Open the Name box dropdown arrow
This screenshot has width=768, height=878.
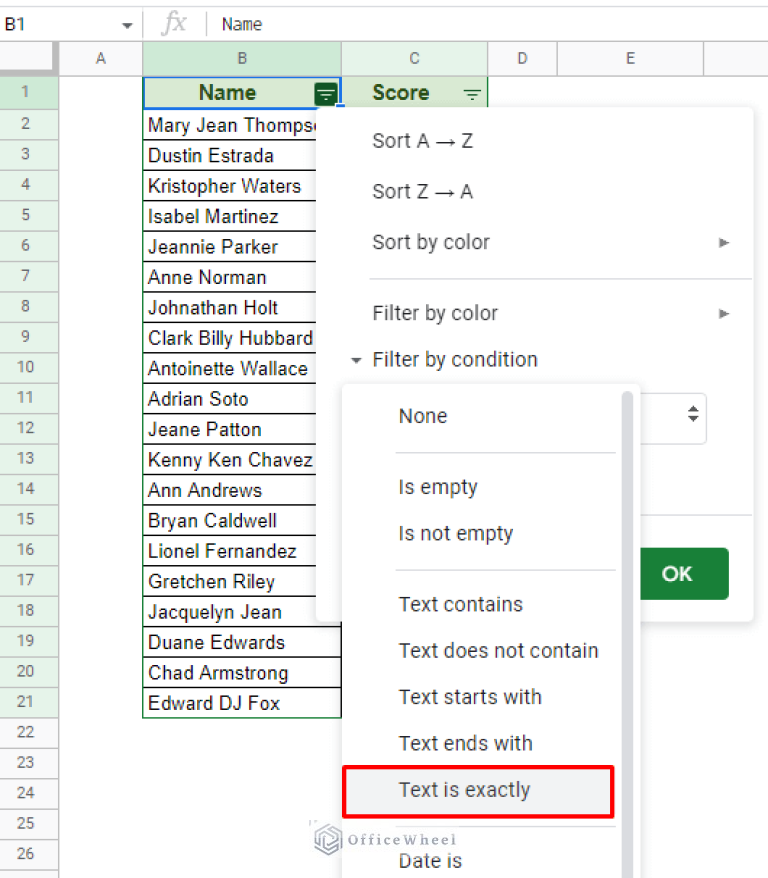click(x=126, y=23)
